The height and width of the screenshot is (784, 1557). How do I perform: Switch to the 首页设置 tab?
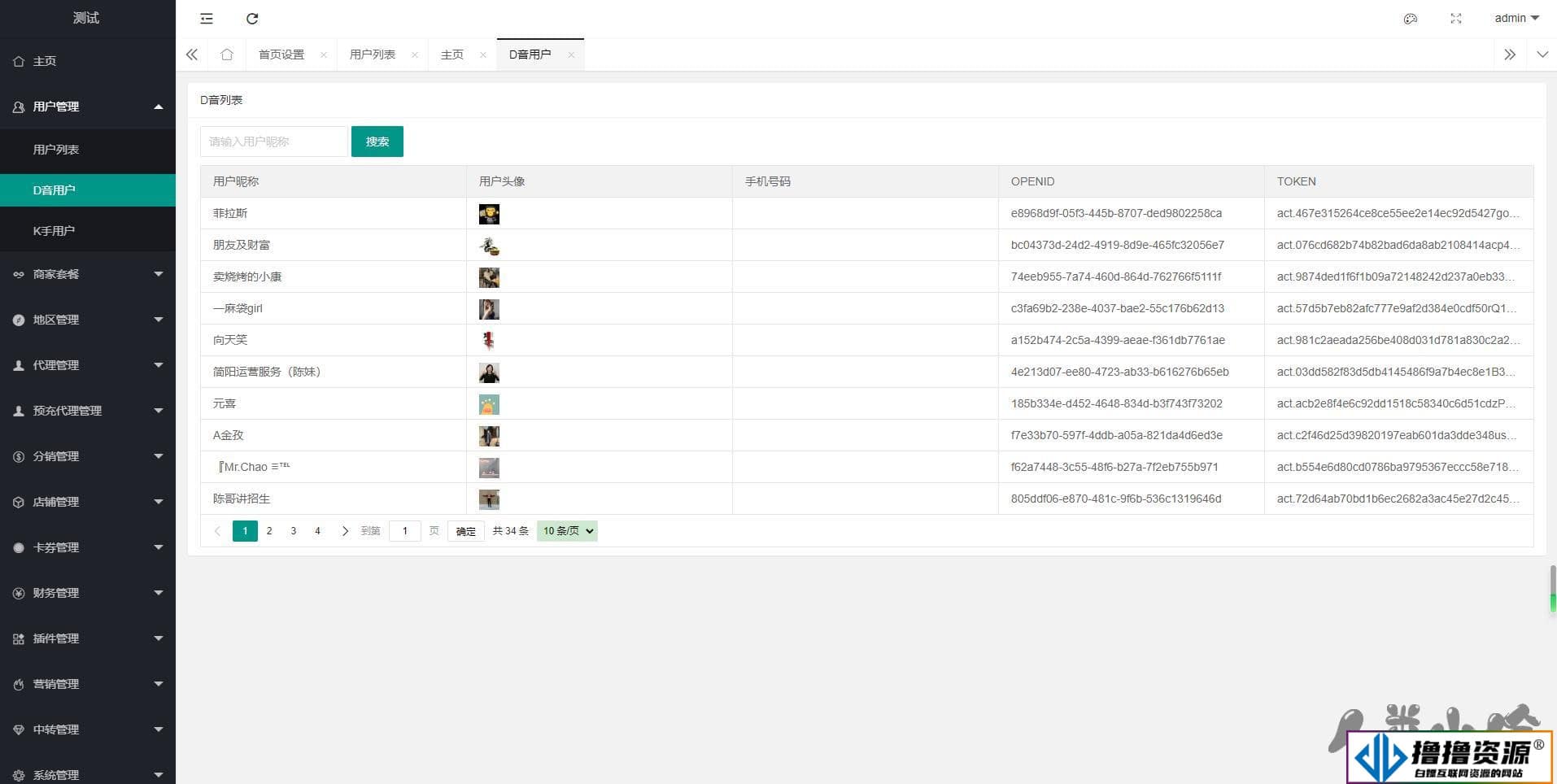click(x=281, y=54)
